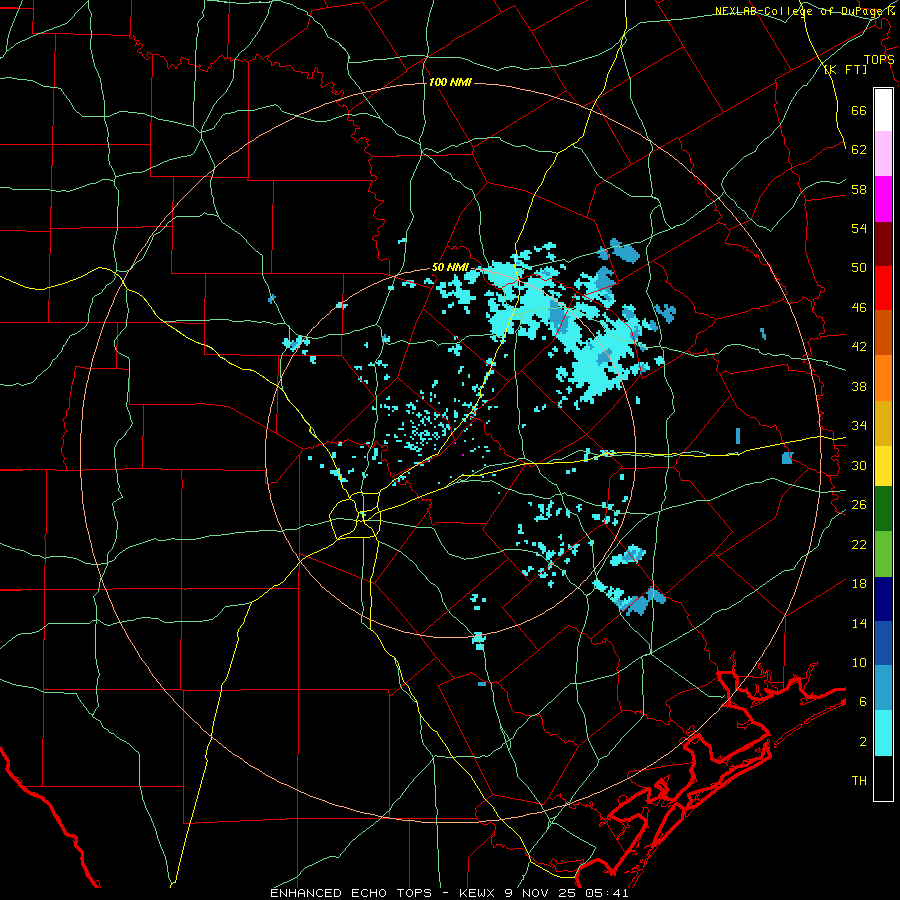The width and height of the screenshot is (900, 900).
Task: Click the '22' legend label
Action: (x=859, y=545)
